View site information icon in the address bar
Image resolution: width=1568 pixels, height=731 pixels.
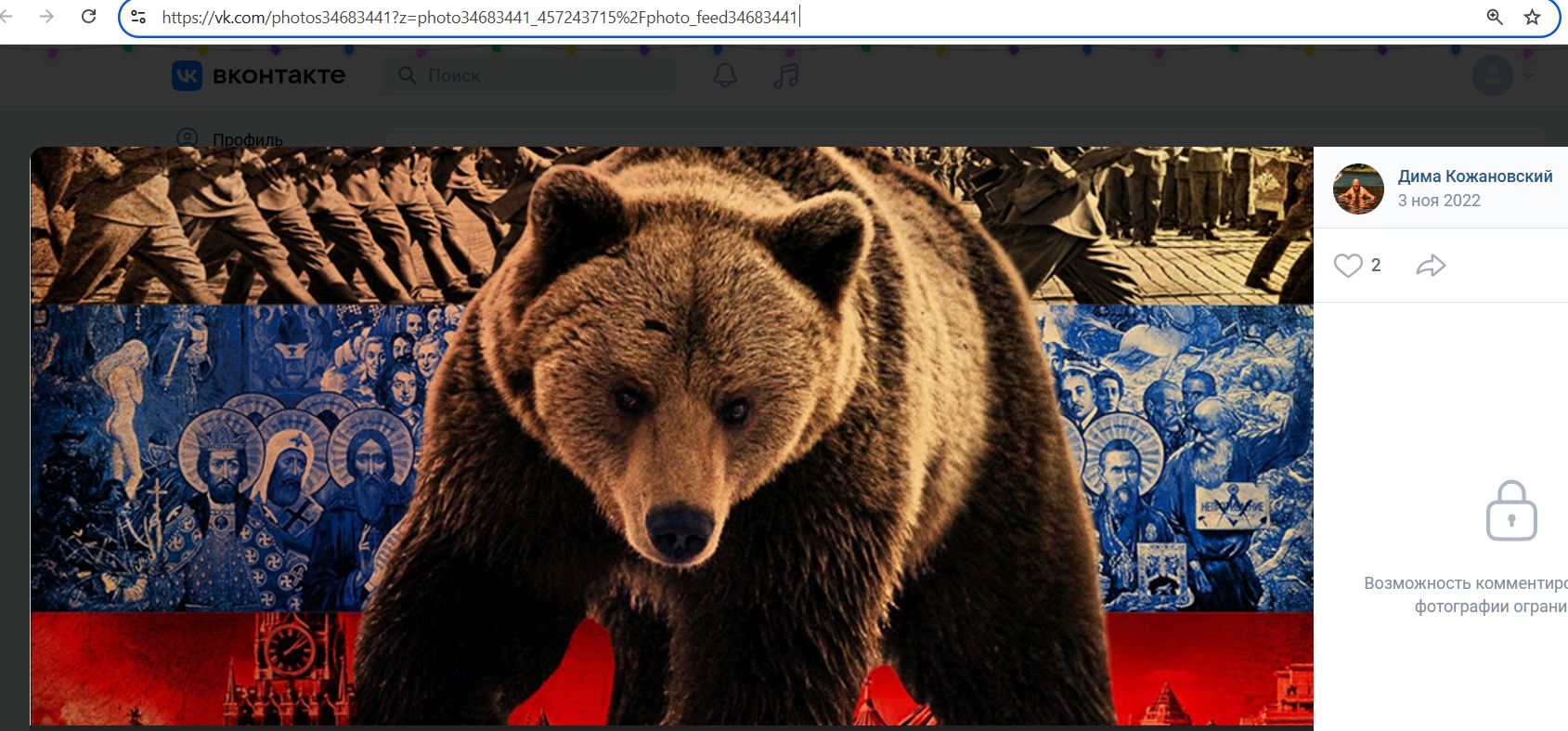[x=138, y=17]
